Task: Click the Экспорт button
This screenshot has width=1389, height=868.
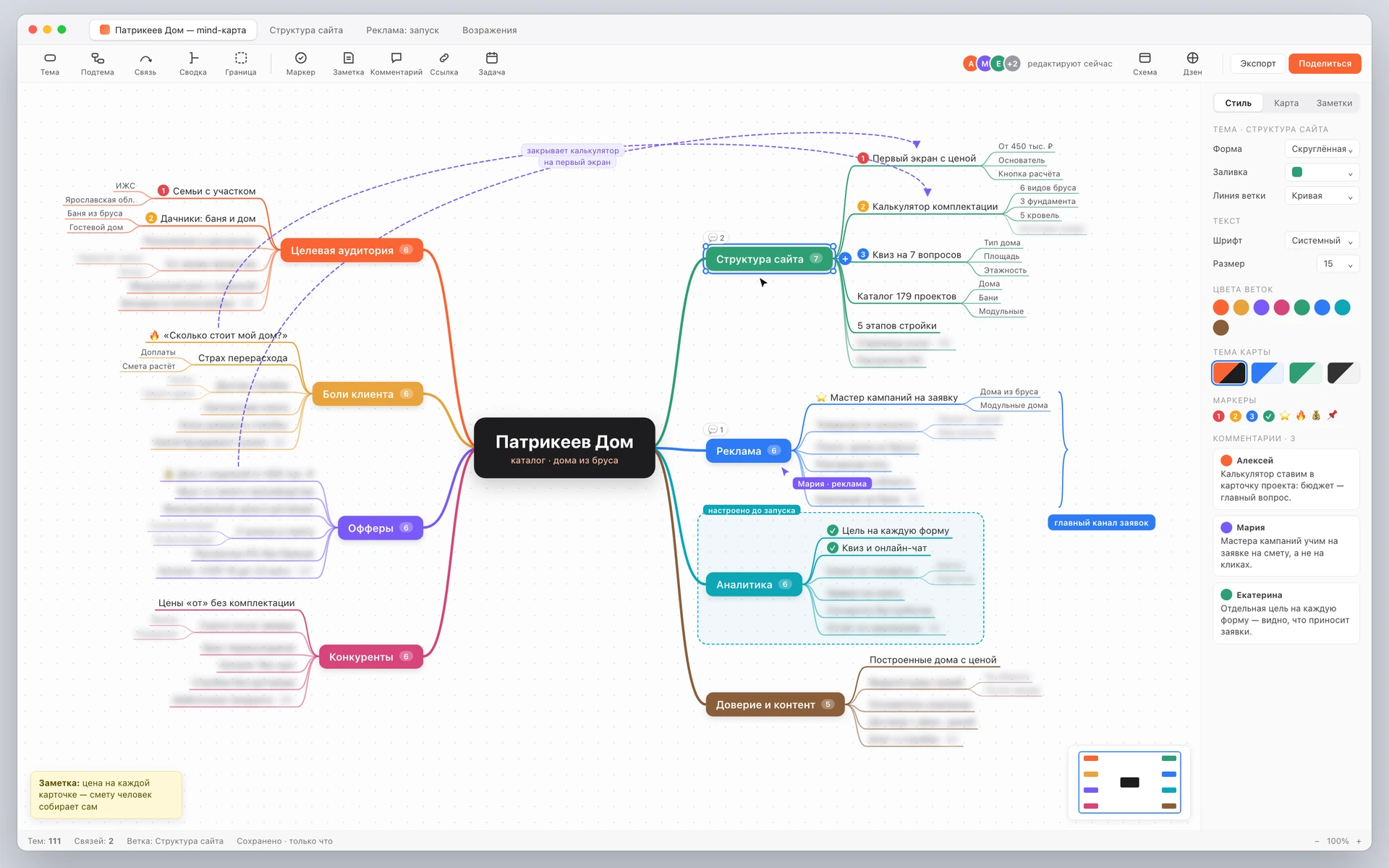Action: click(x=1258, y=64)
